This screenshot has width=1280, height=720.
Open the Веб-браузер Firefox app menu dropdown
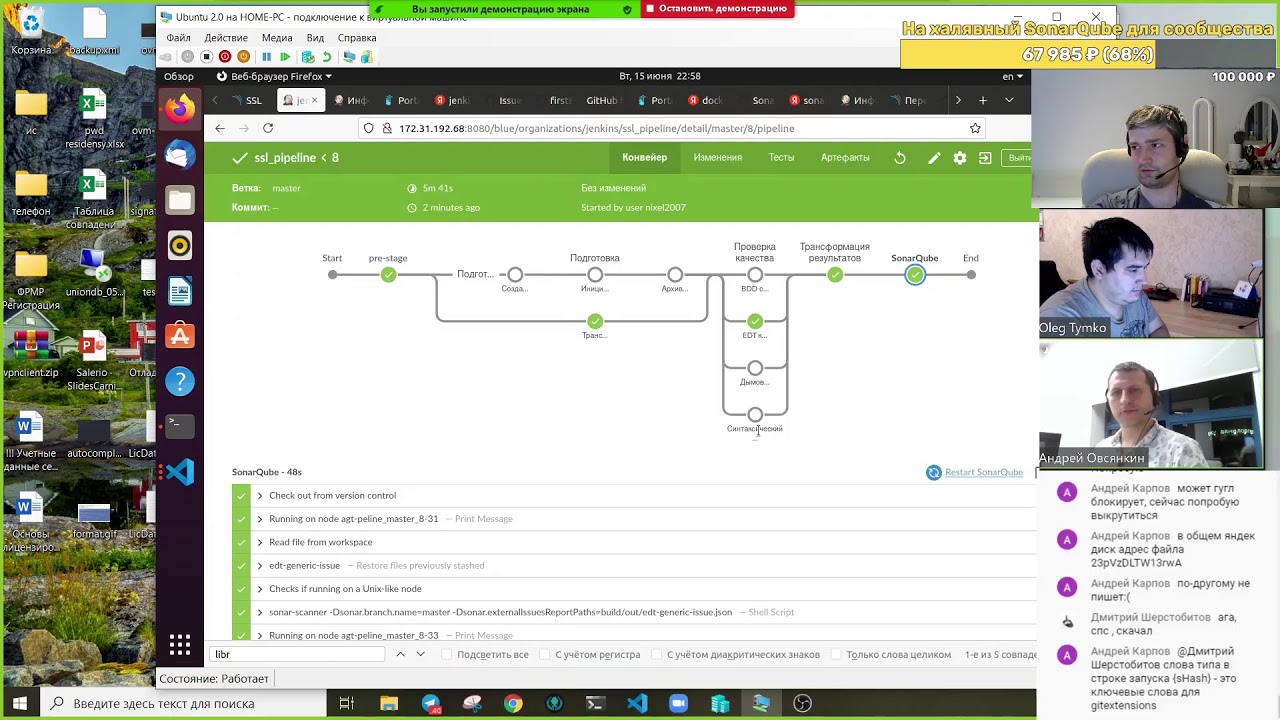pos(275,76)
